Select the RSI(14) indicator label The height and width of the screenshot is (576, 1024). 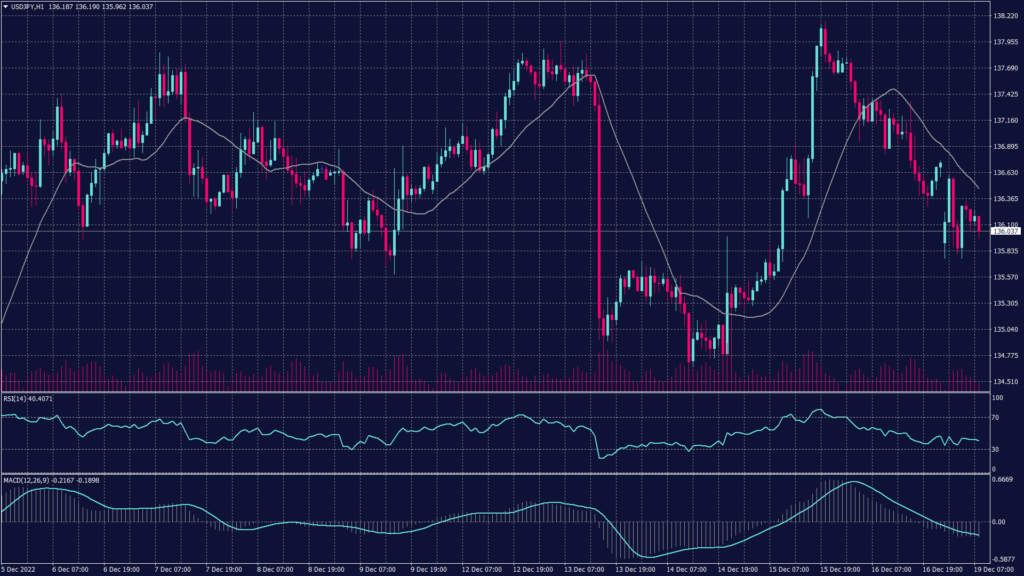click(22, 398)
